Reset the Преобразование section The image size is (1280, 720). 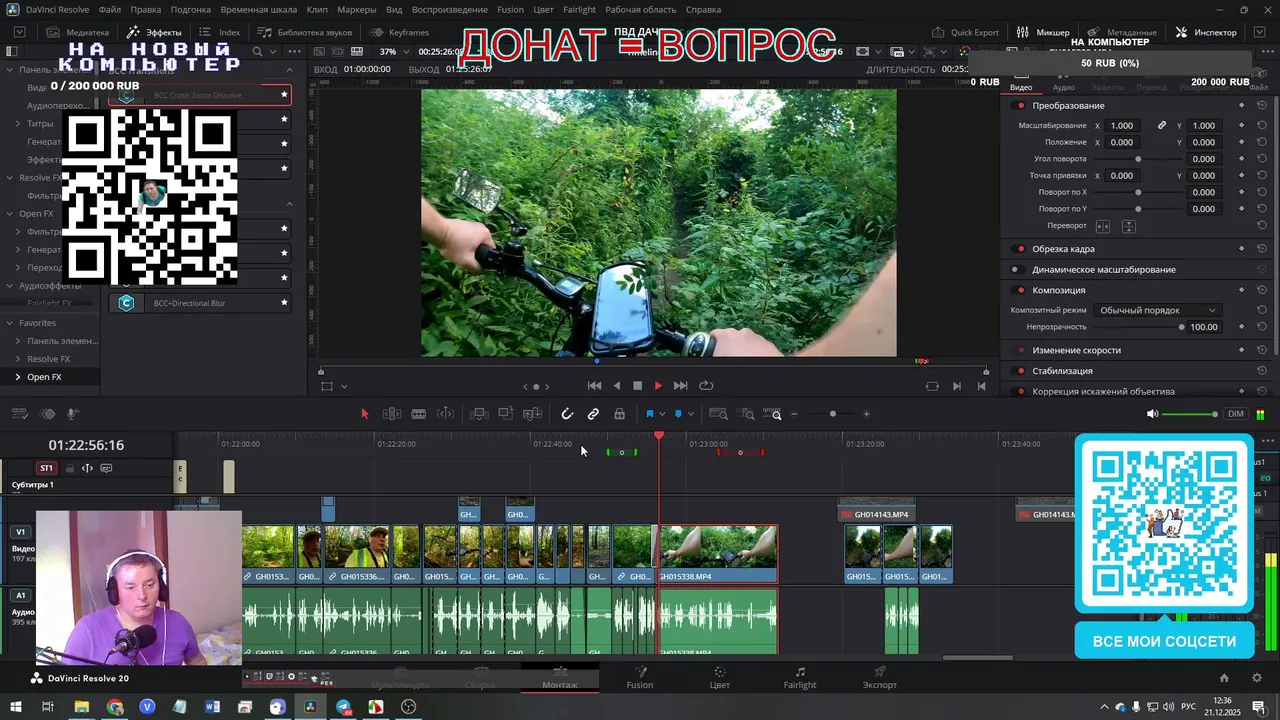pyautogui.click(x=1262, y=106)
